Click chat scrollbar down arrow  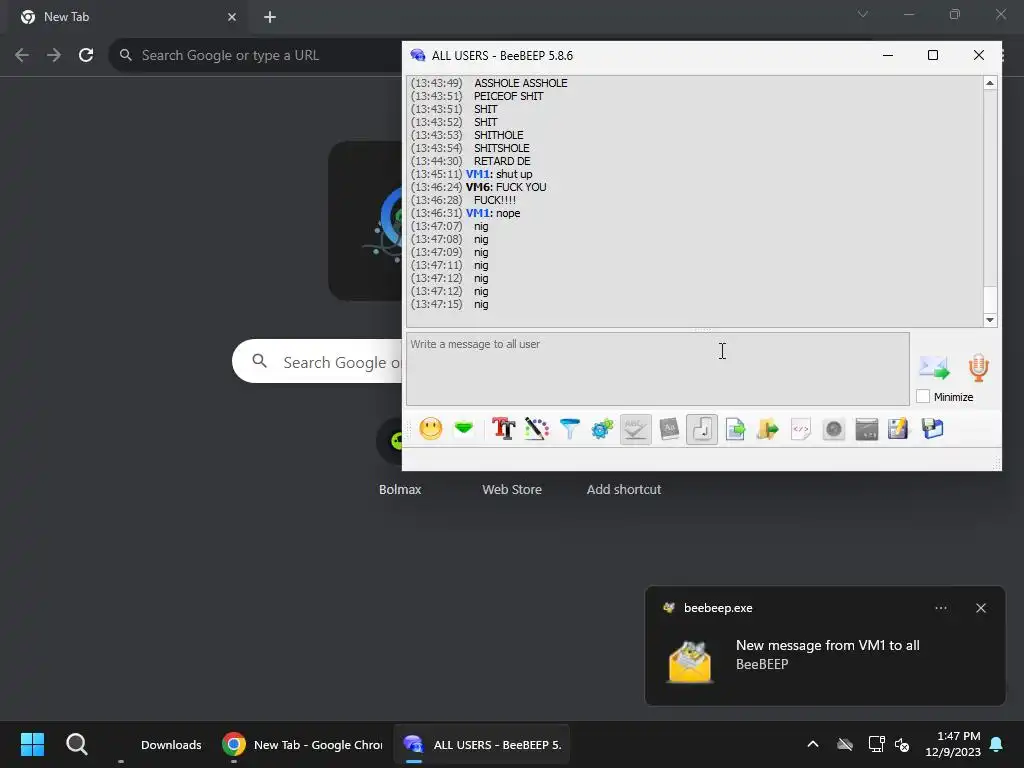[x=990, y=320]
